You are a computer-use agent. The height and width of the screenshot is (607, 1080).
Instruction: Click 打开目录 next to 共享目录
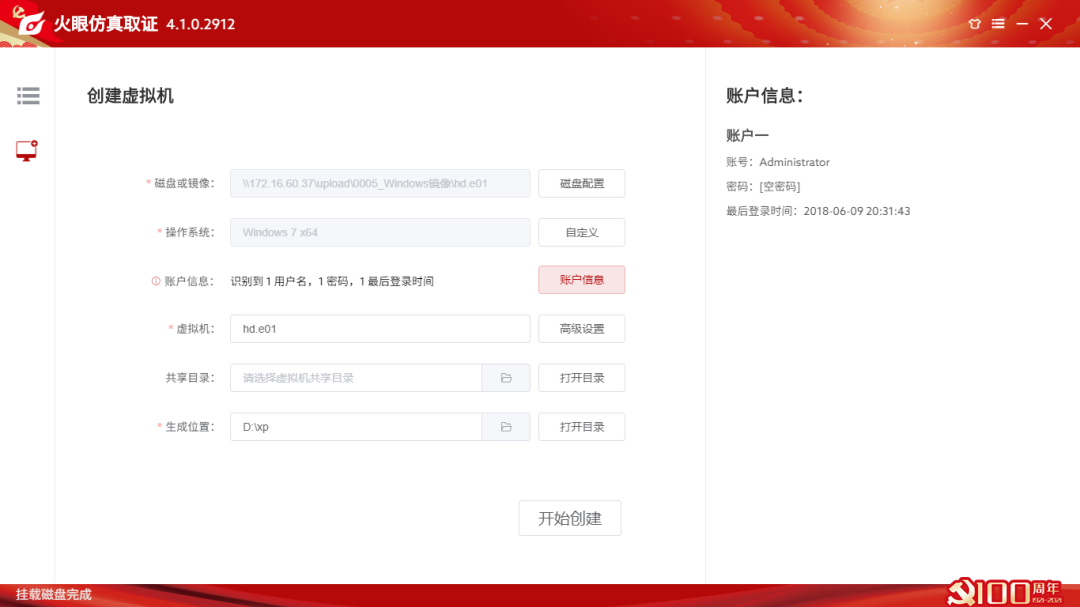(581, 378)
